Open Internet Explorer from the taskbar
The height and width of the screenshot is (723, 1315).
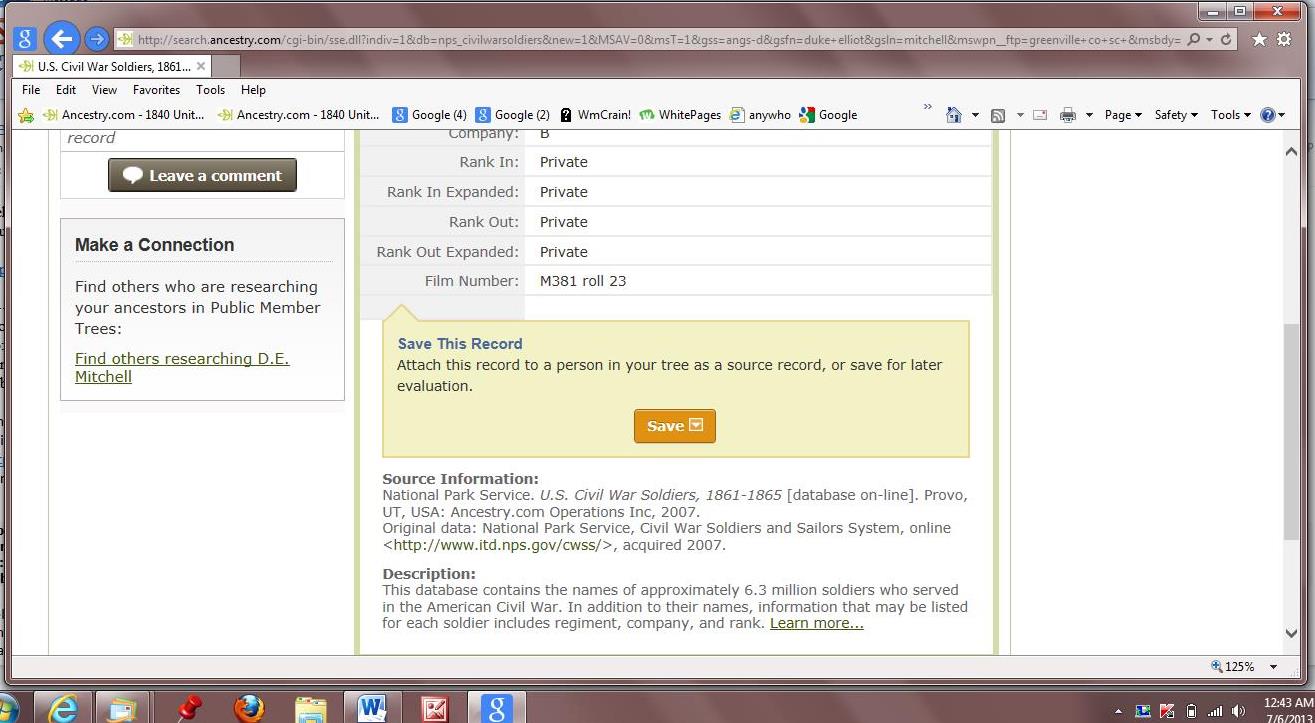tap(63, 708)
